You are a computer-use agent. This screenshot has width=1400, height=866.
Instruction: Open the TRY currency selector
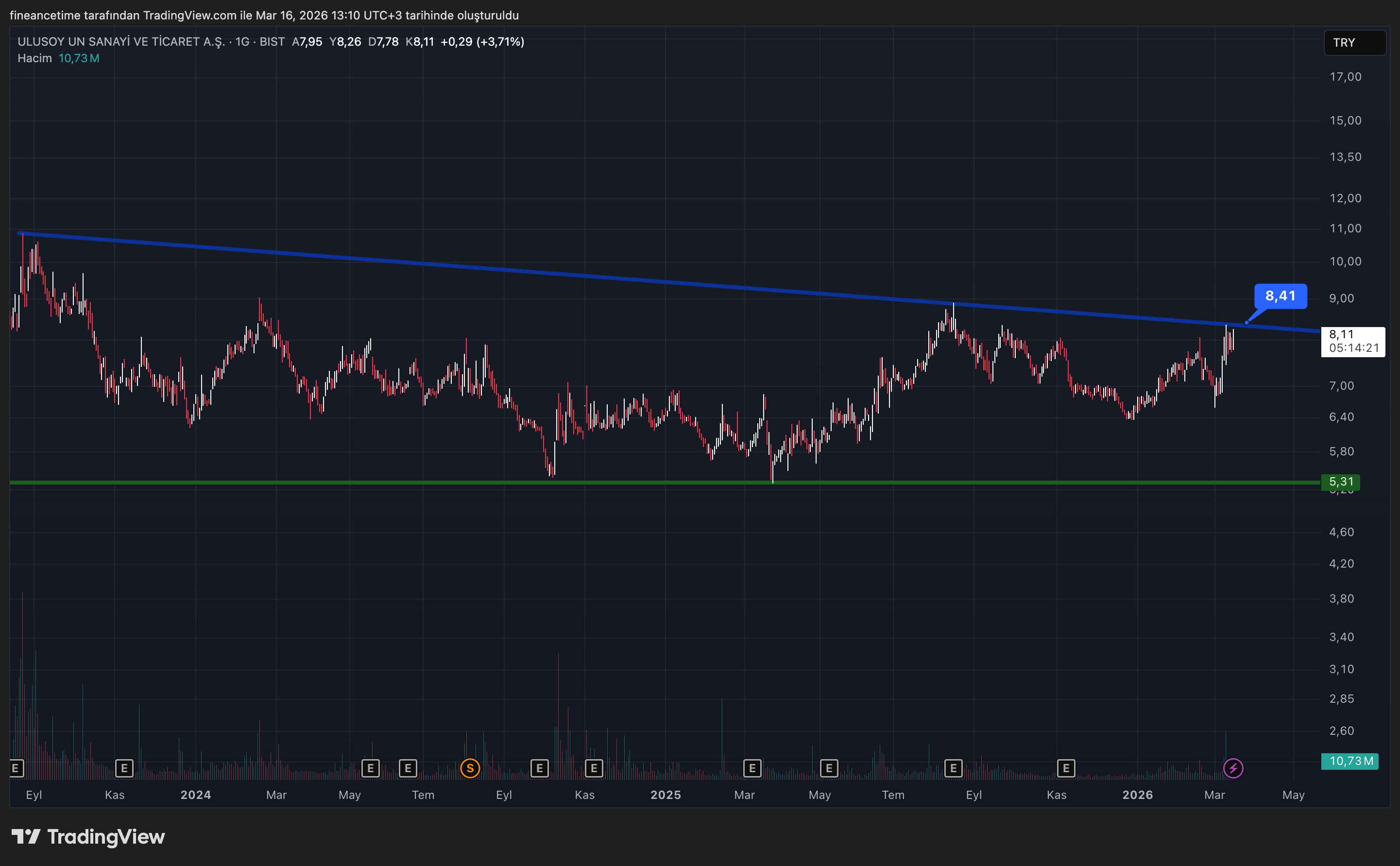pos(1354,43)
